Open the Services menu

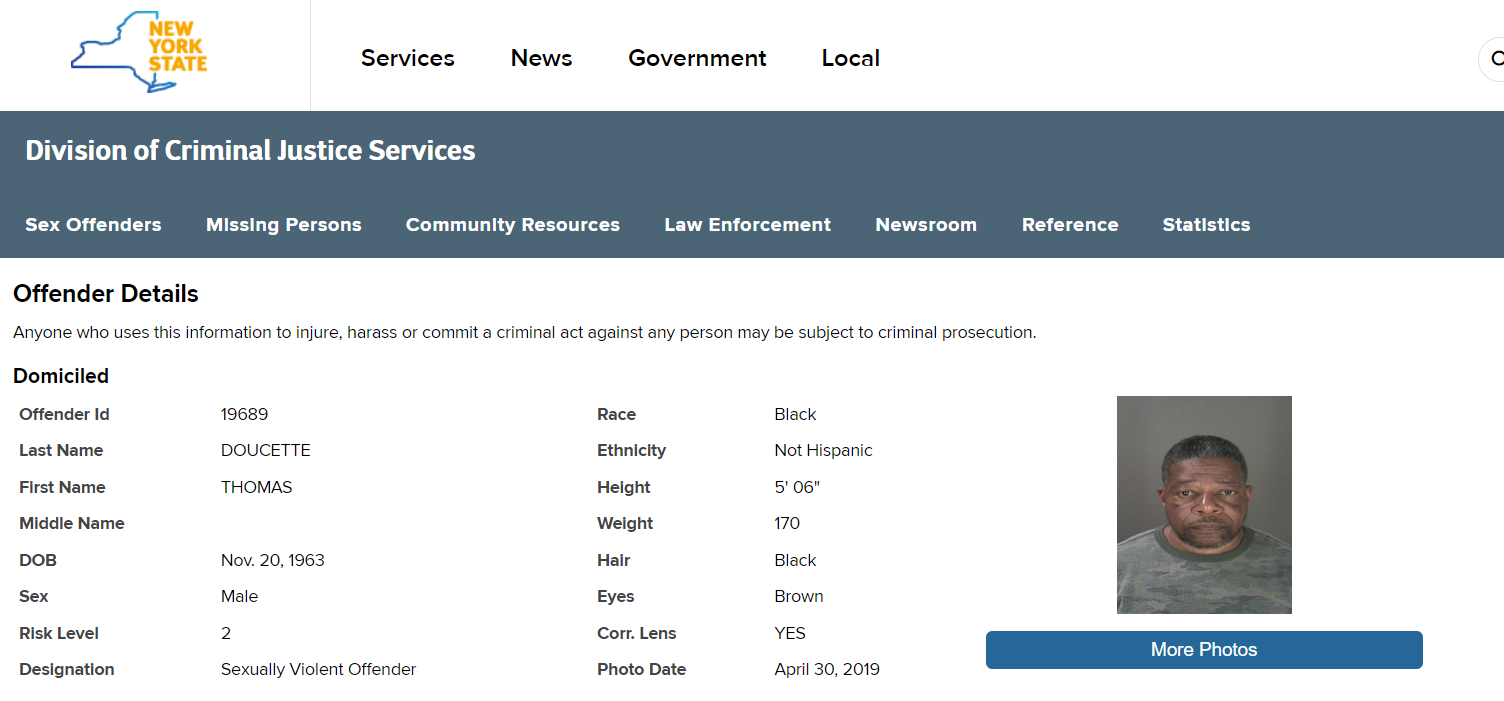click(408, 58)
